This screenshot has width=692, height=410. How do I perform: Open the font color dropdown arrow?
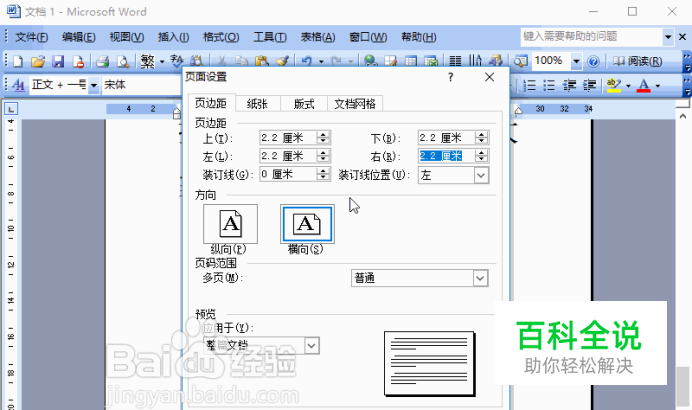click(x=658, y=85)
